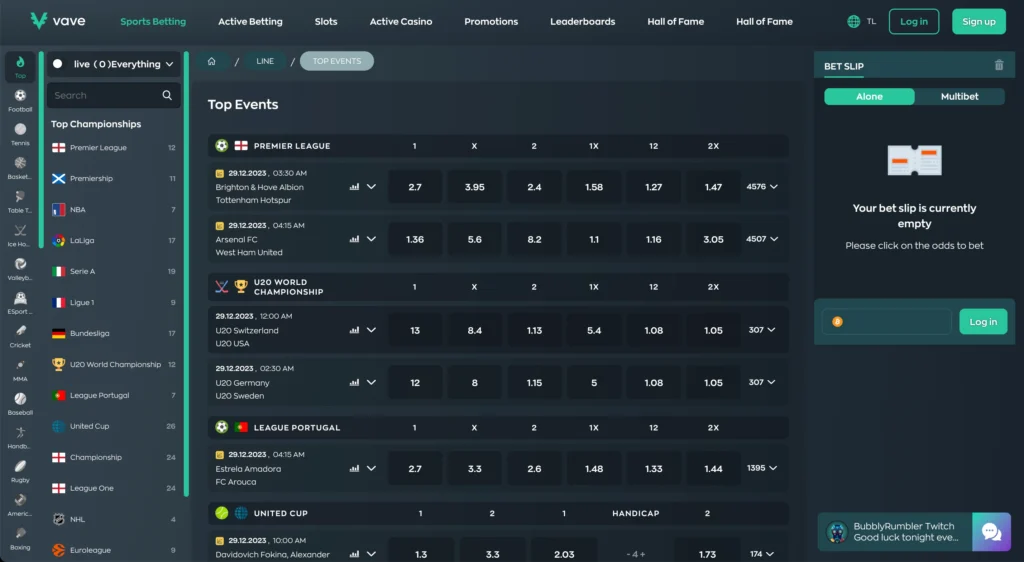Viewport: 1024px width, 562px height.
Task: Select the Tennis sport icon
Action: 20,129
